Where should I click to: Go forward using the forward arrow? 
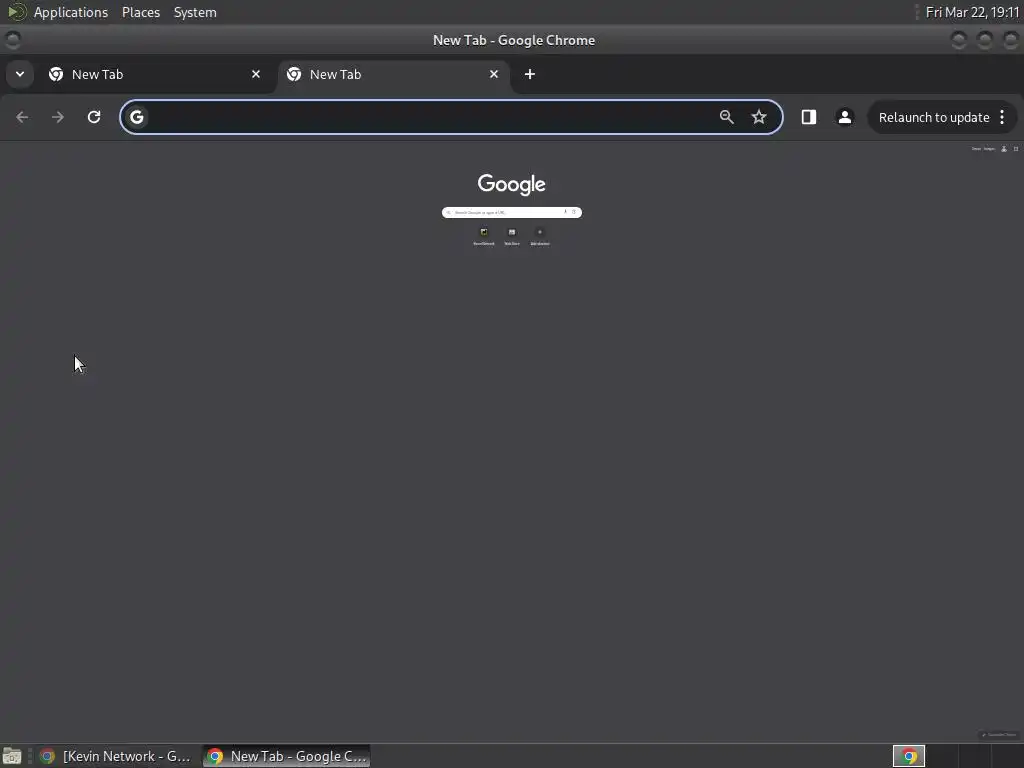58,117
